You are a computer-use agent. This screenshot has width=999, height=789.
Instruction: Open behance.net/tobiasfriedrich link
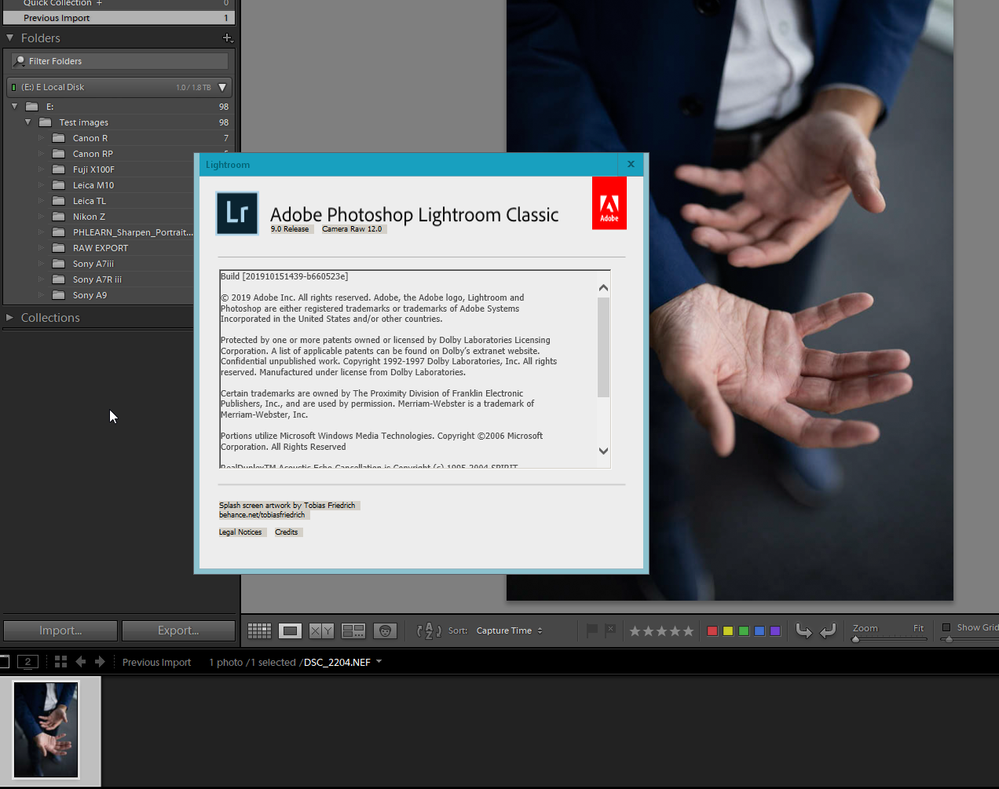click(262, 515)
